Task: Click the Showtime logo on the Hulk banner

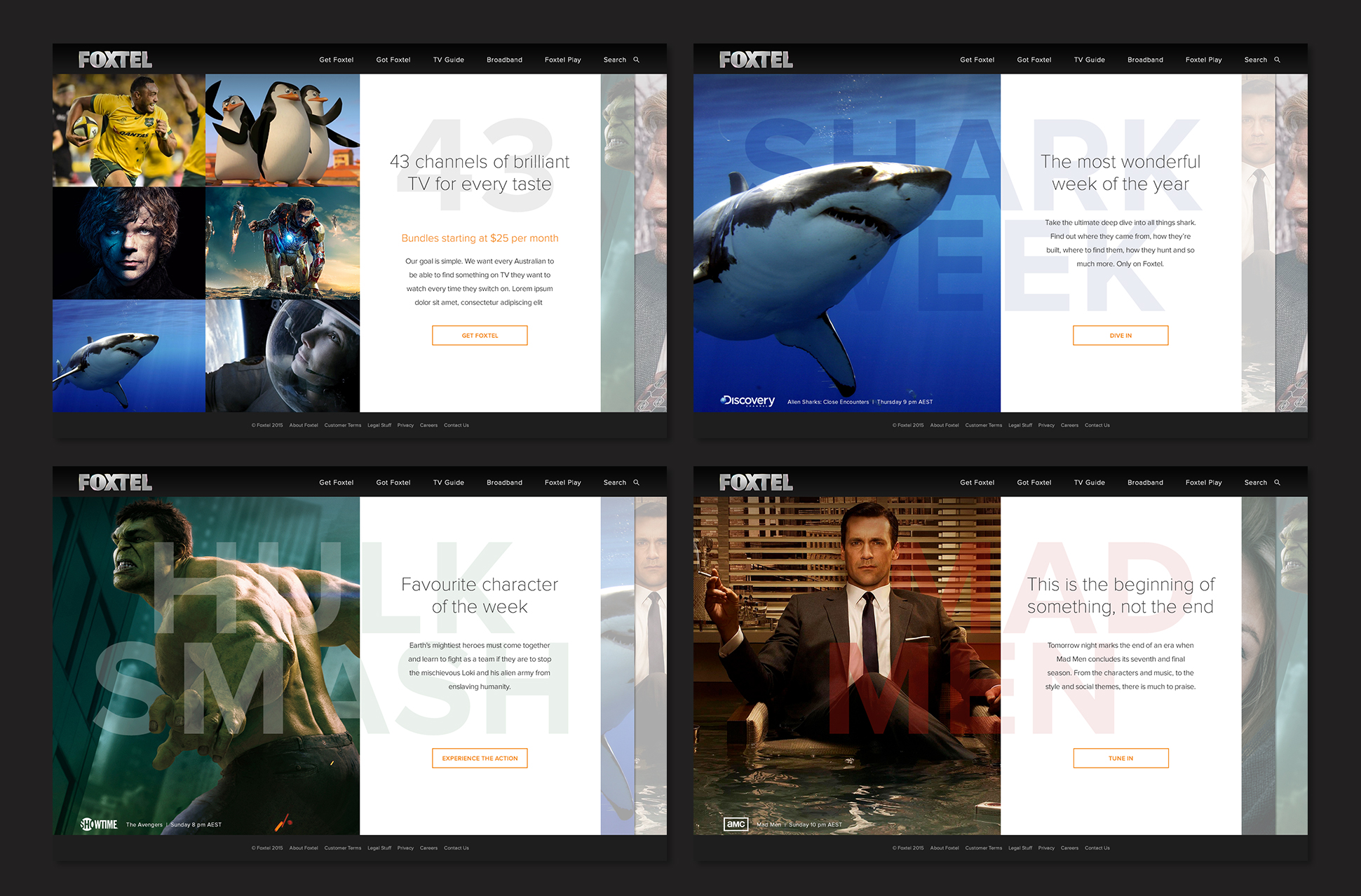Action: point(99,824)
